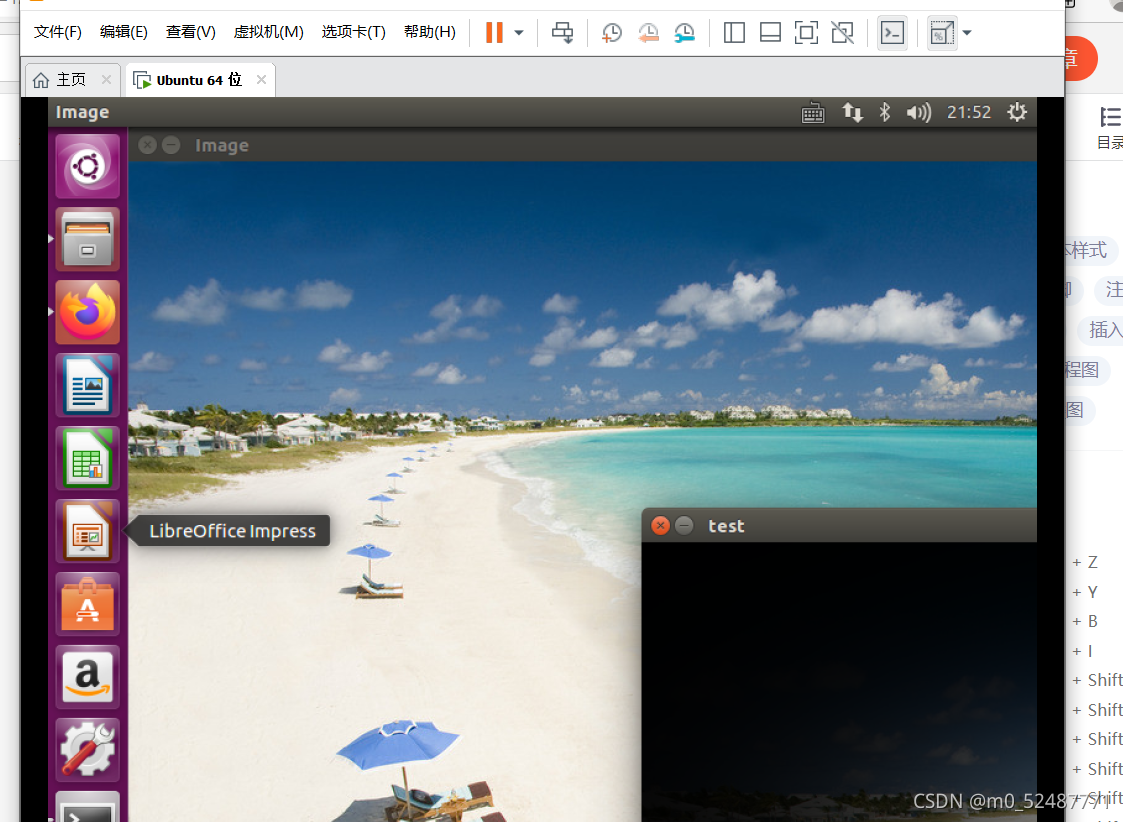Launch LibreOffice Writer from the launcher
The image size is (1123, 822).
pyautogui.click(x=87, y=385)
